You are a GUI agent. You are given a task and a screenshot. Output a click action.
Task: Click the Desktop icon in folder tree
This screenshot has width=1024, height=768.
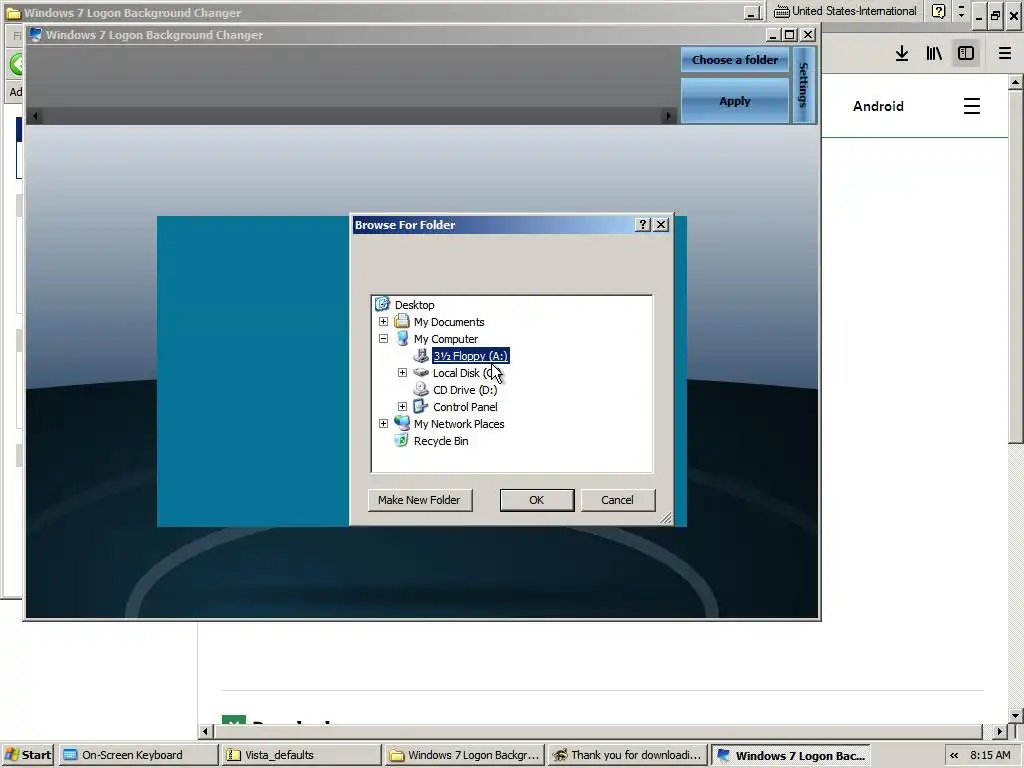(x=382, y=304)
